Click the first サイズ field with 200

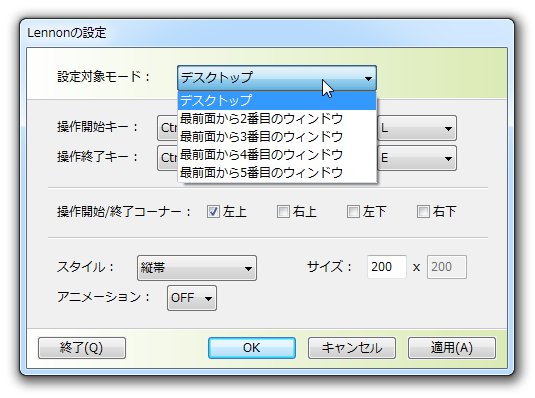pos(387,267)
